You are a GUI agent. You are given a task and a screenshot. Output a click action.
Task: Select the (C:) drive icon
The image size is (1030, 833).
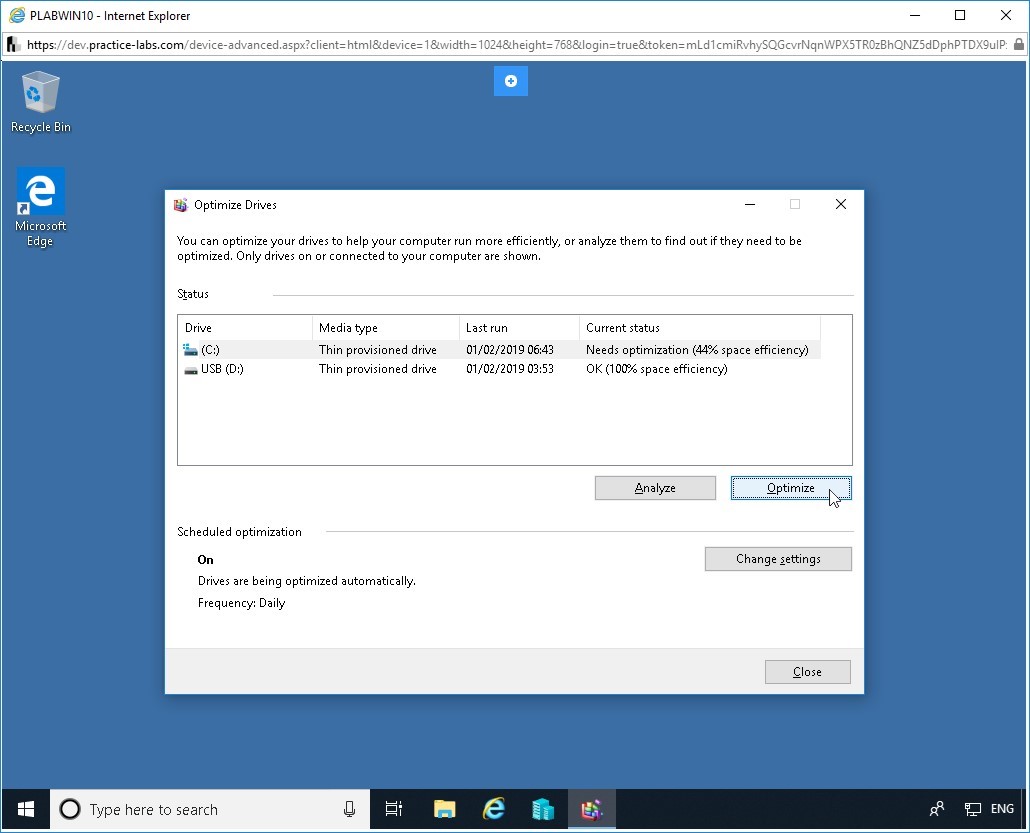pos(190,349)
